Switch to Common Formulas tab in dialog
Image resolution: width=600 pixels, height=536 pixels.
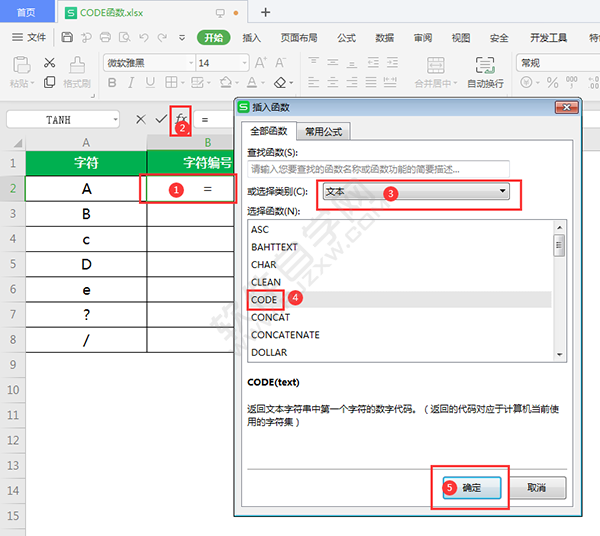tap(323, 132)
